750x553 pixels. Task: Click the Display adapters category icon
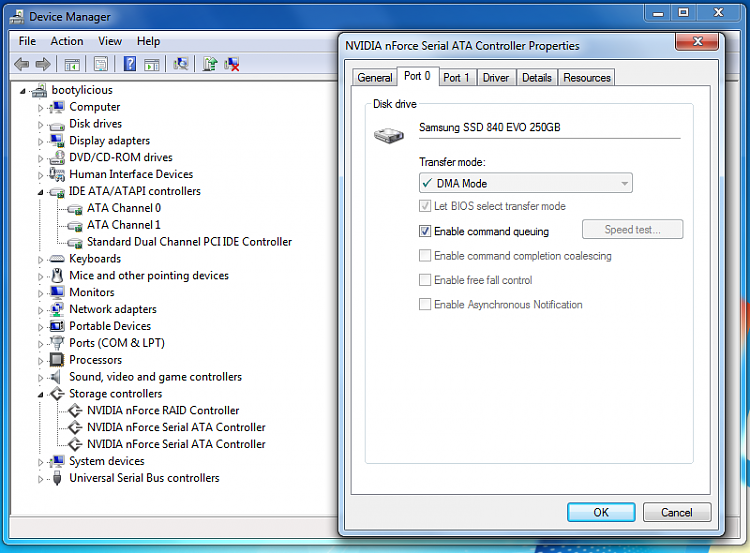57,141
